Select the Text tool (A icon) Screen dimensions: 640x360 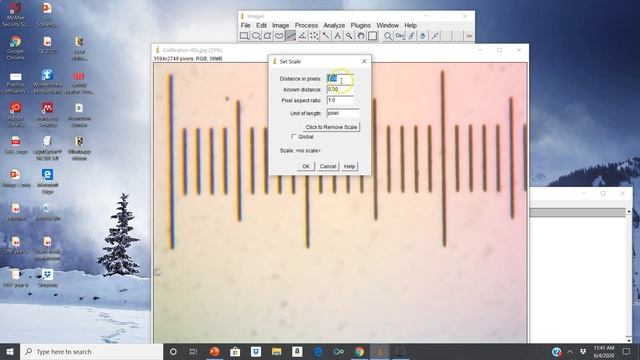tap(338, 36)
